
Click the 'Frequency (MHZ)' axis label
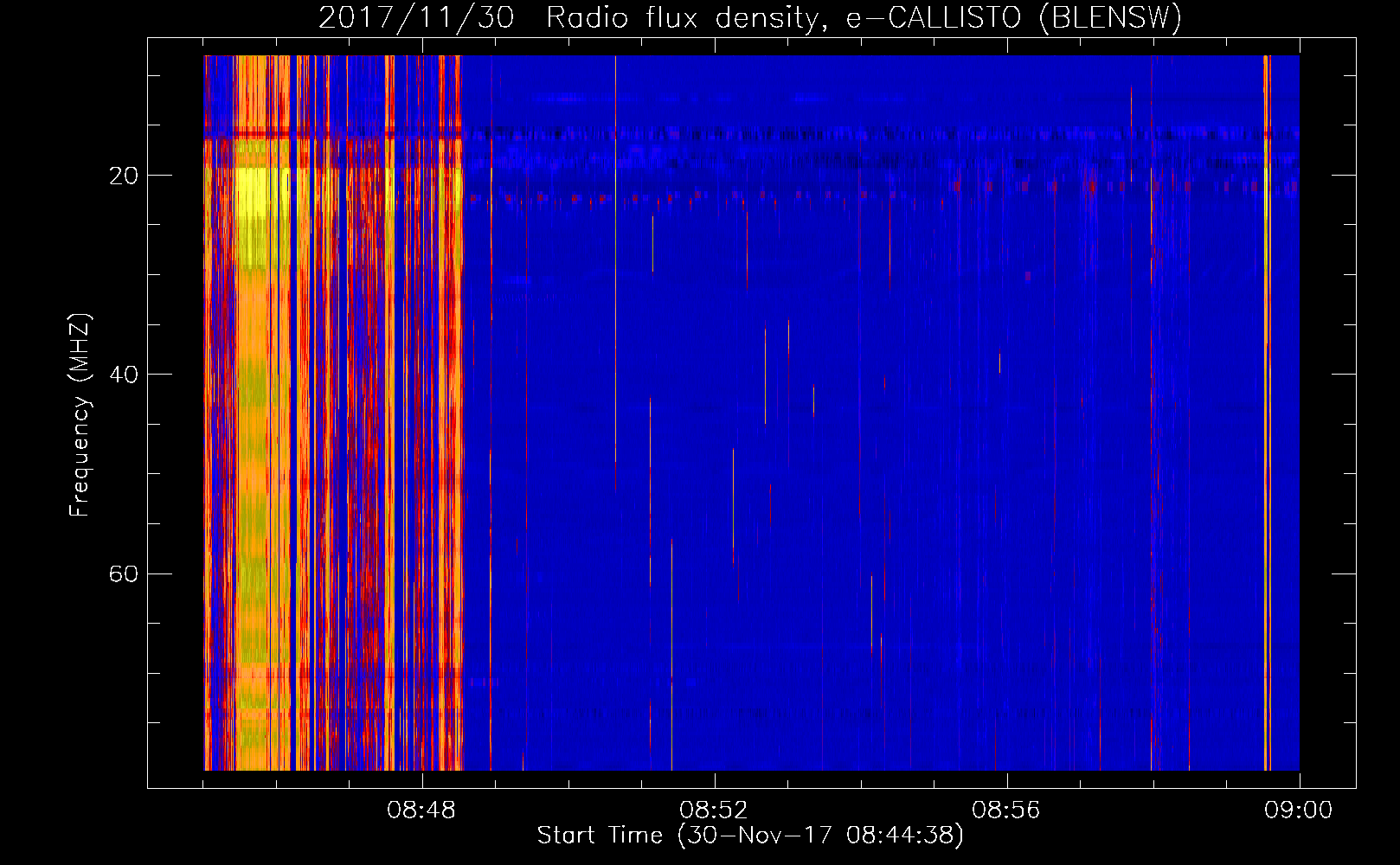pyautogui.click(x=80, y=415)
